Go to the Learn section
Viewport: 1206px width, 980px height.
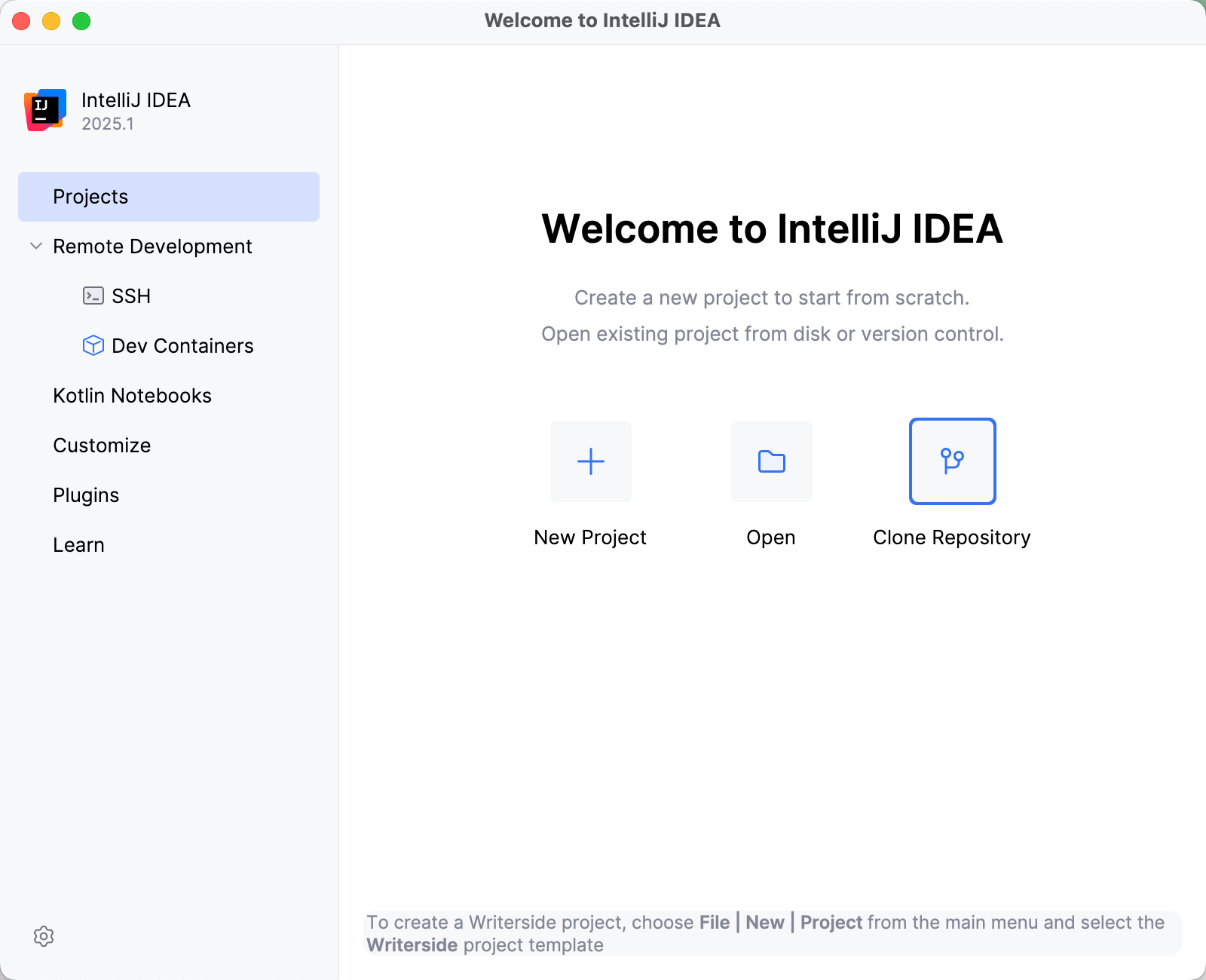[x=78, y=544]
